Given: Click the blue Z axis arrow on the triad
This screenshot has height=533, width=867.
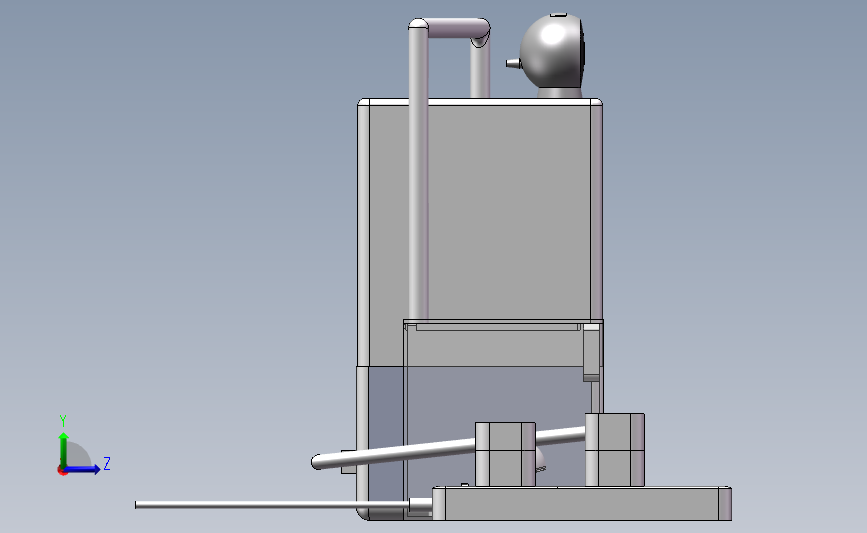Looking at the screenshot, I should coord(83,470).
